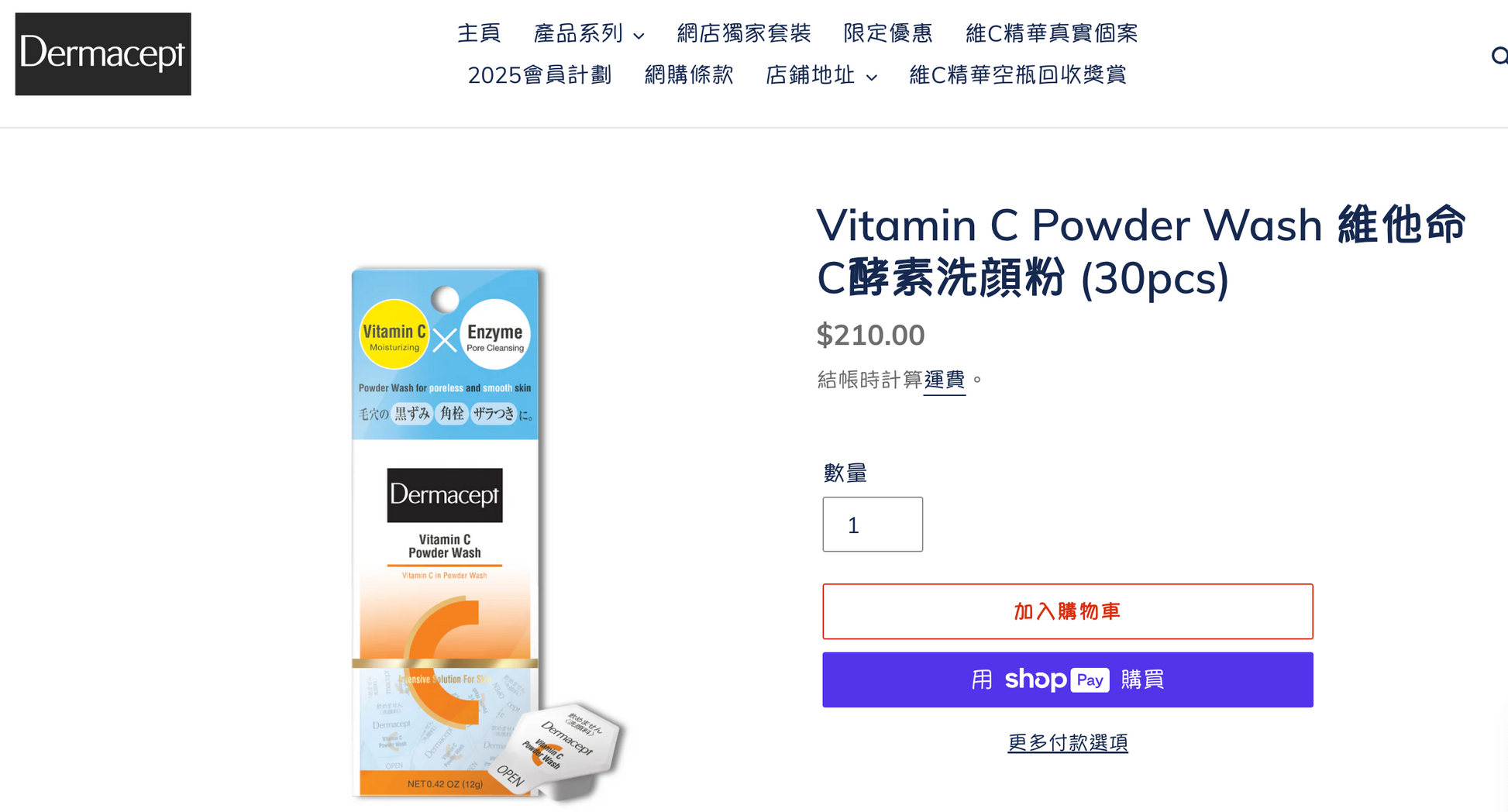Open 2025會員計劃 menu item
This screenshot has width=1508, height=812.
[x=540, y=75]
